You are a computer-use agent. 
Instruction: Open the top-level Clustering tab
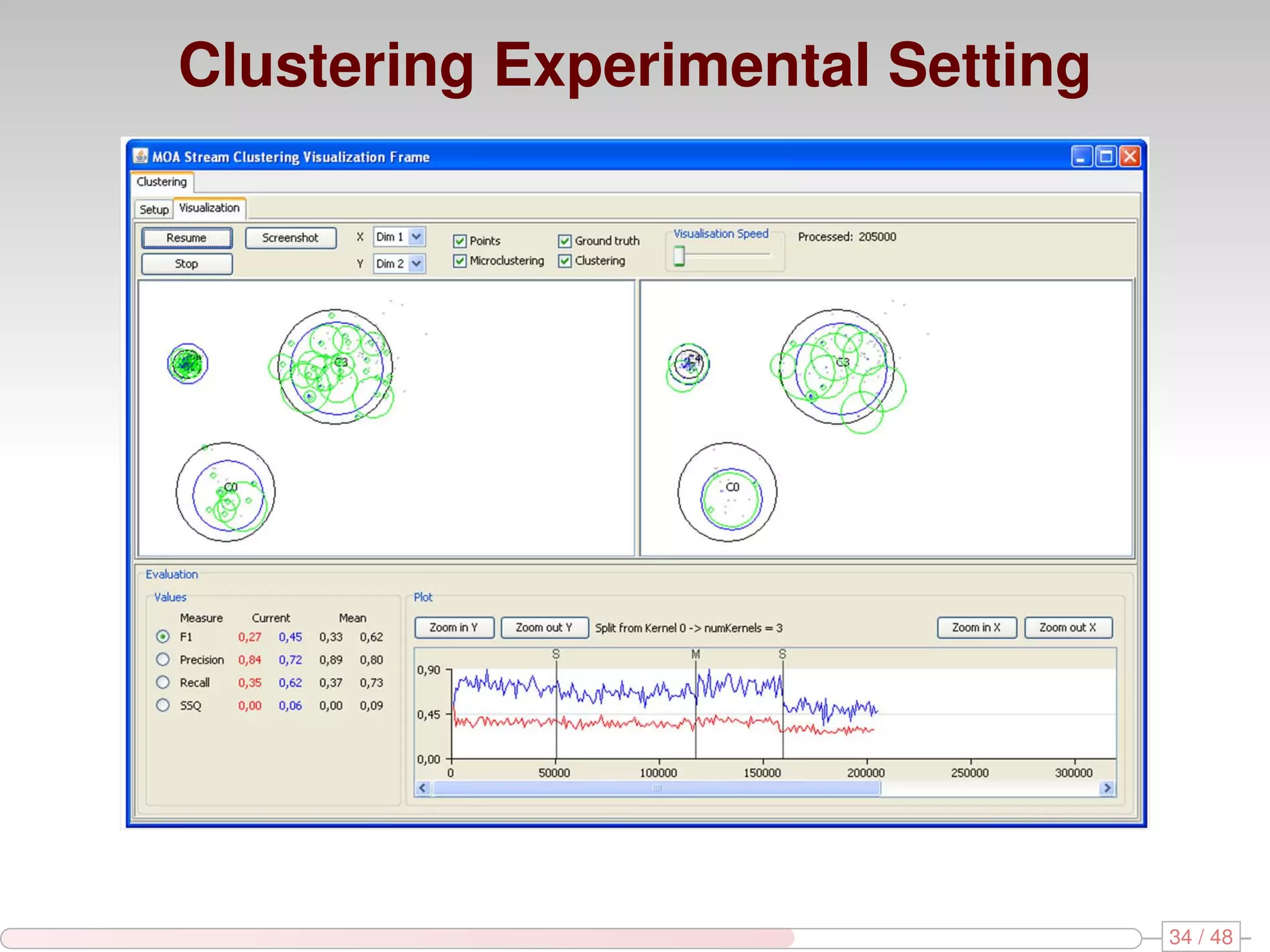pos(162,182)
